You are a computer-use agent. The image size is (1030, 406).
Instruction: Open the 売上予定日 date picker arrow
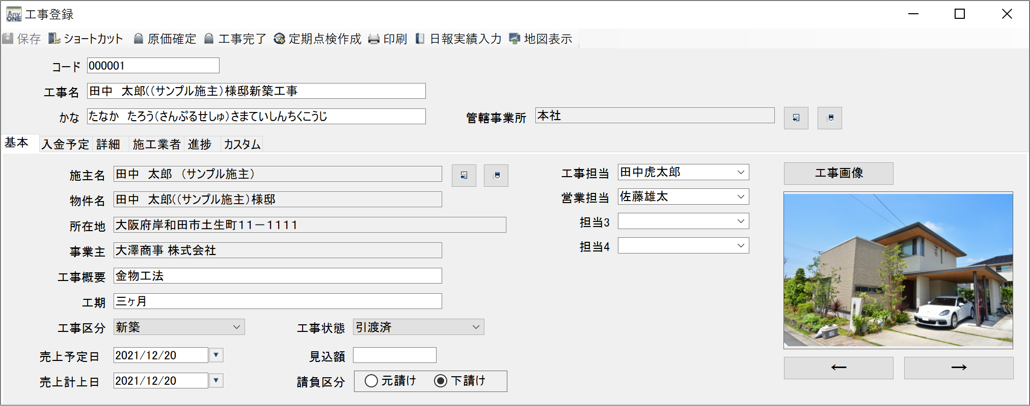coord(216,355)
